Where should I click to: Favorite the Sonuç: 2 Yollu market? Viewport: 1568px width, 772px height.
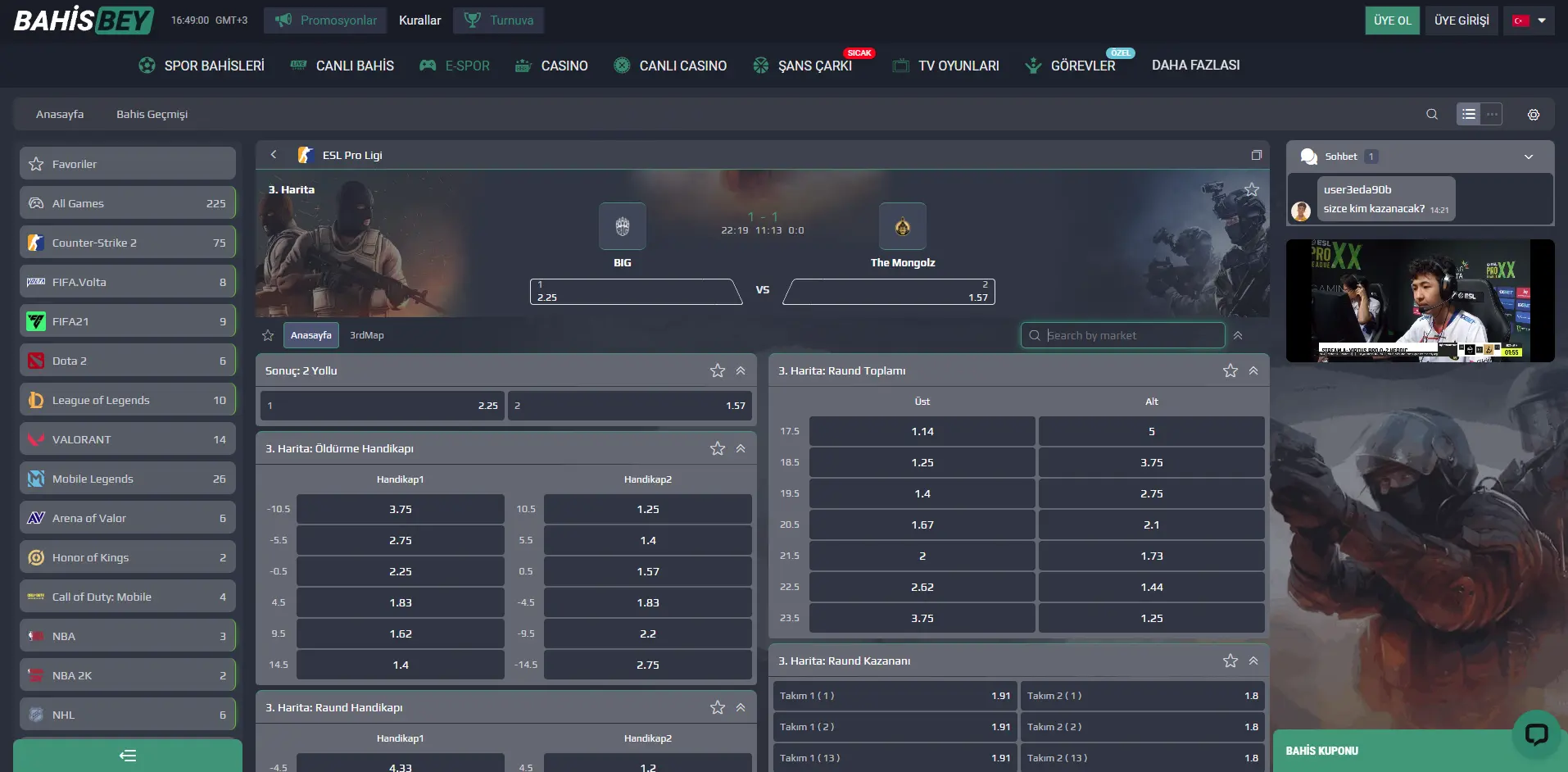pos(718,370)
